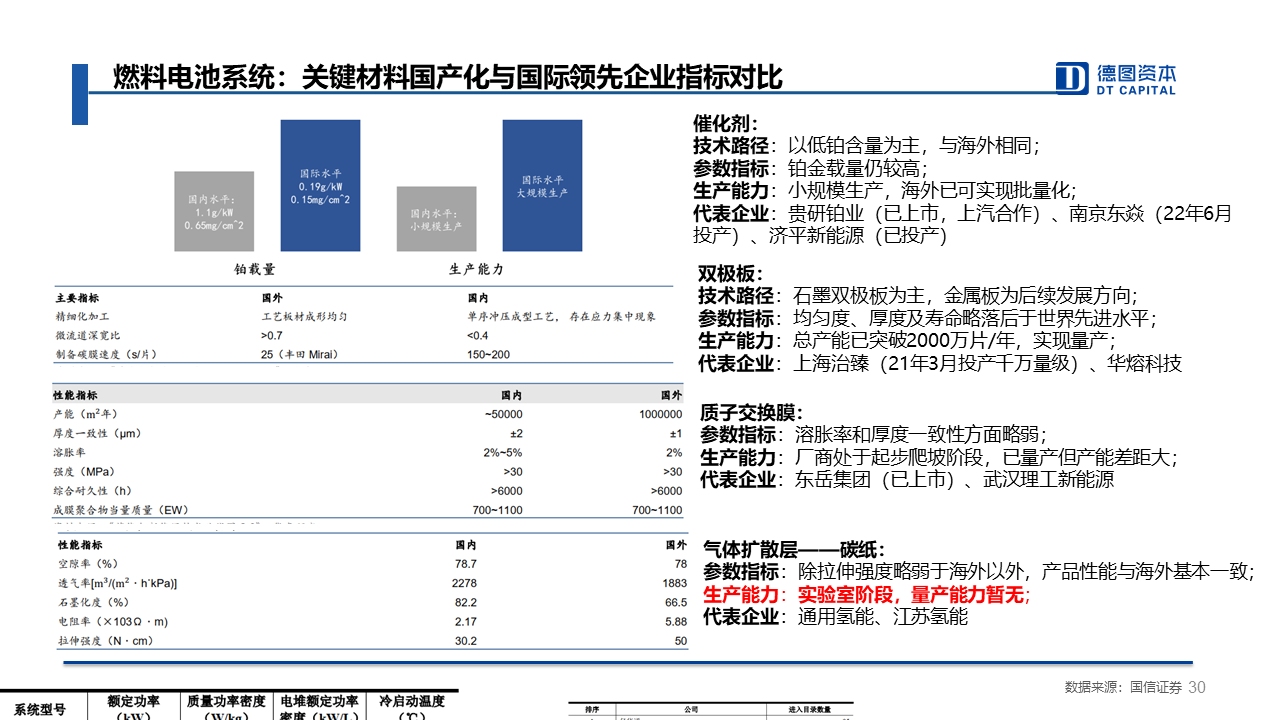Viewport: 1280px width, 720px height.
Task: Select the 铂载量 chart caption
Action: [254, 269]
